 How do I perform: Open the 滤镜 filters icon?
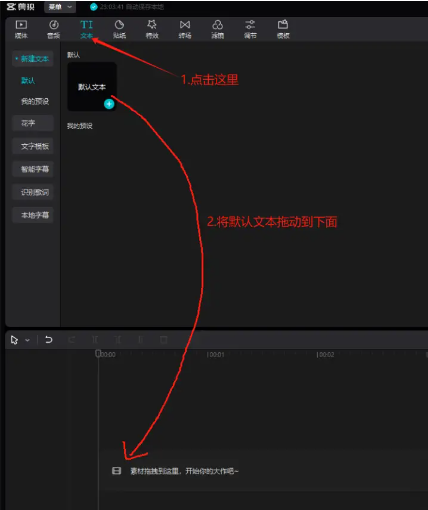217,29
